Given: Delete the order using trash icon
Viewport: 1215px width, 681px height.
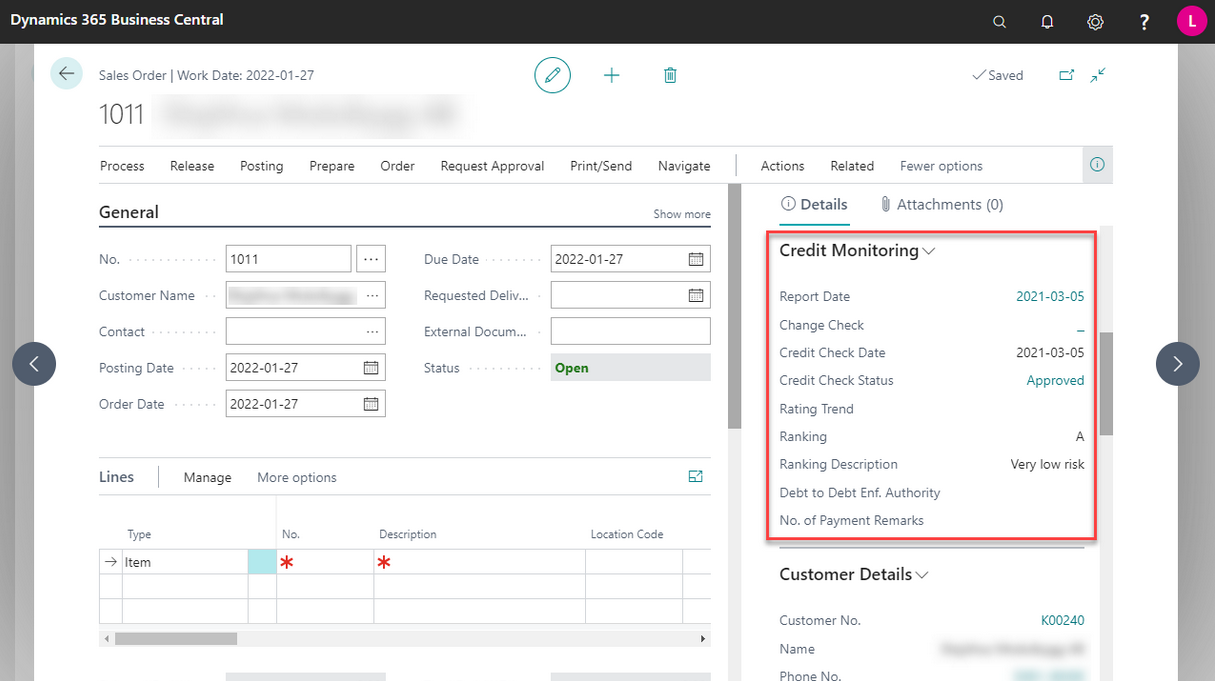Looking at the screenshot, I should click(x=670, y=75).
